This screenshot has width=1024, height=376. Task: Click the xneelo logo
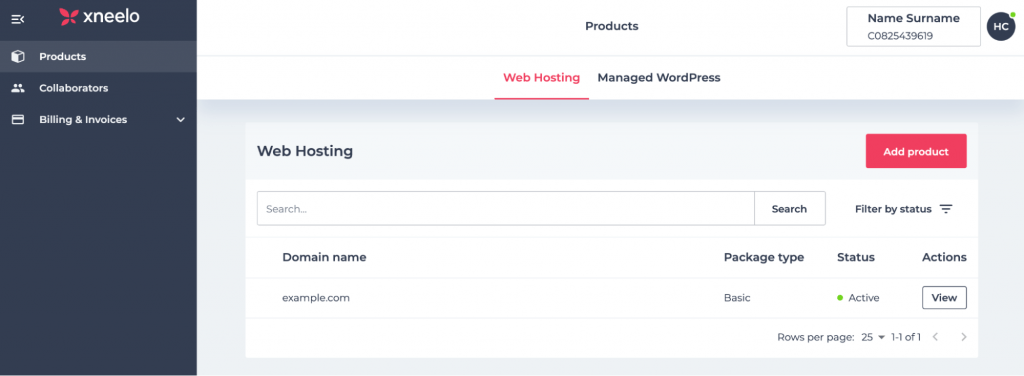tap(99, 17)
